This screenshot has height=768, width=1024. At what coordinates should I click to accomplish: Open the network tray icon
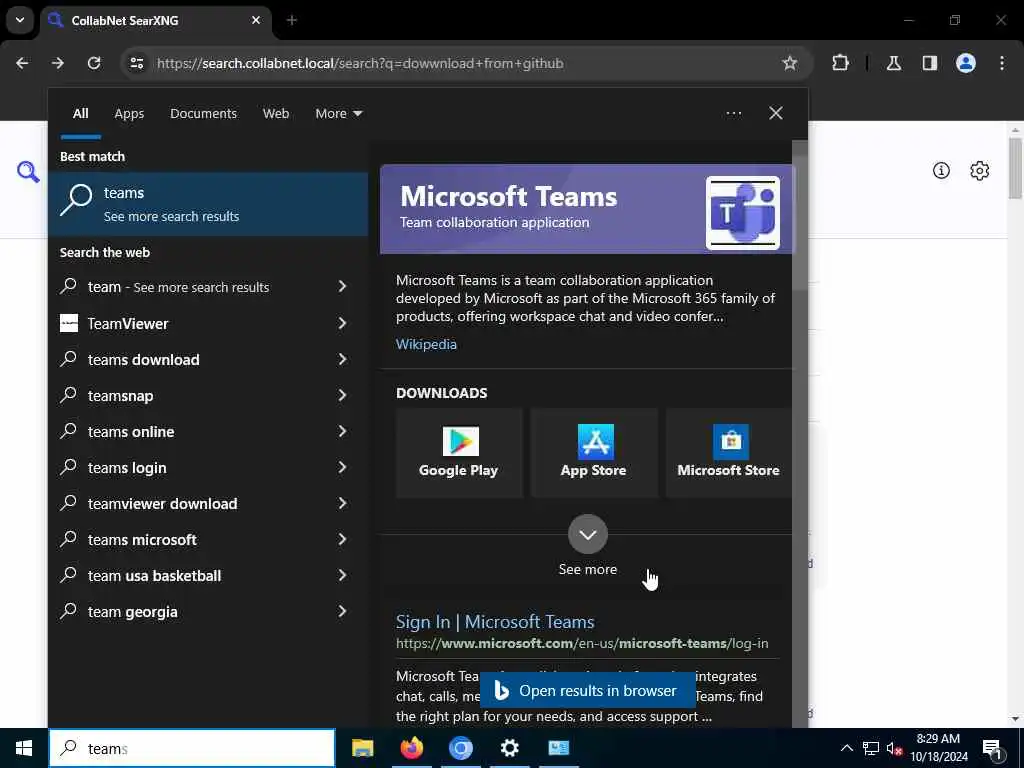coord(871,748)
